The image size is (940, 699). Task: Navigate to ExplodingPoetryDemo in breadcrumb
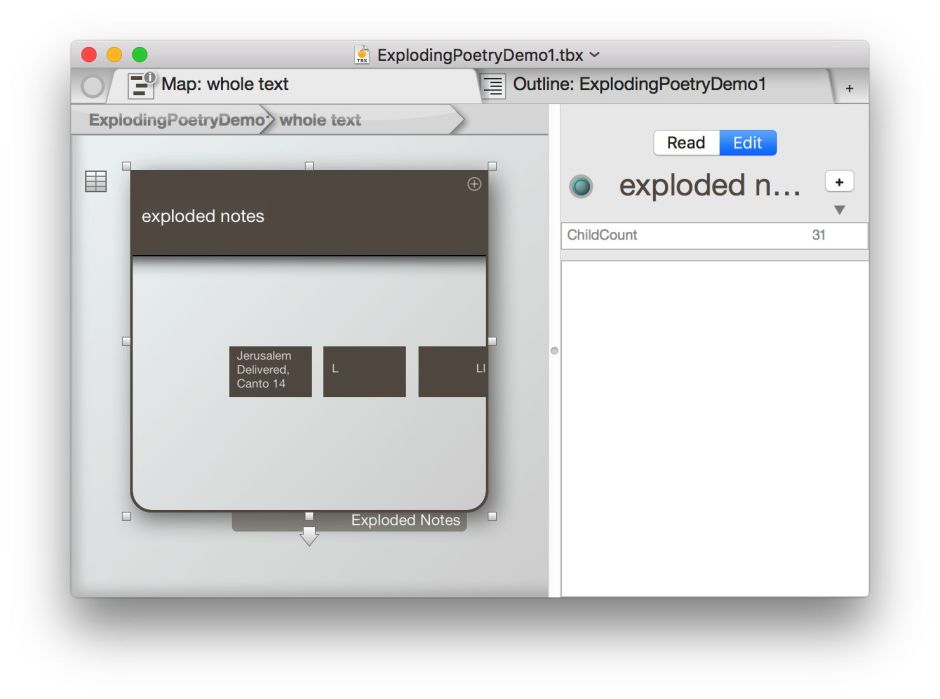click(x=175, y=120)
